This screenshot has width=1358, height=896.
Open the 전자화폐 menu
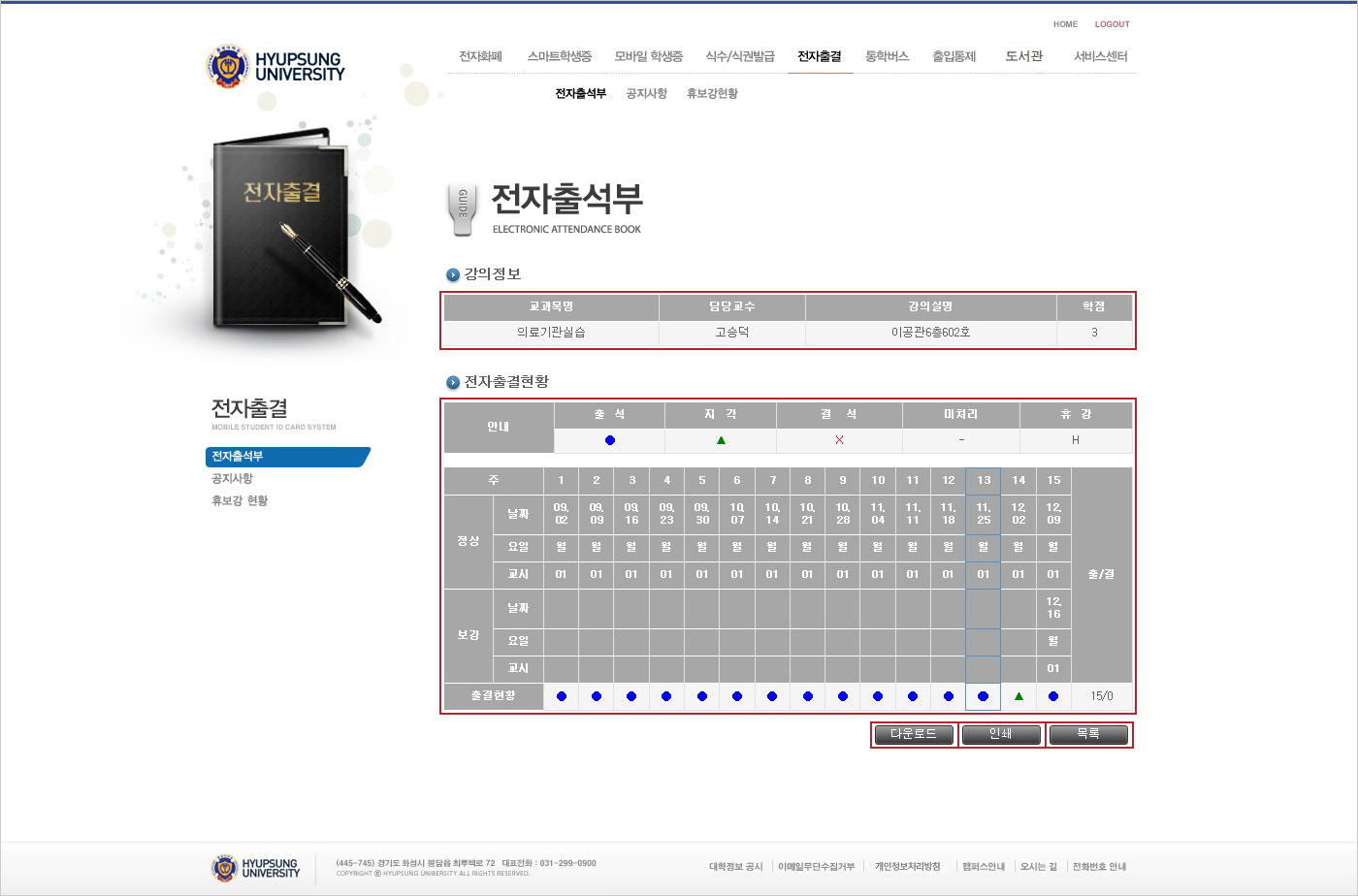click(x=480, y=56)
